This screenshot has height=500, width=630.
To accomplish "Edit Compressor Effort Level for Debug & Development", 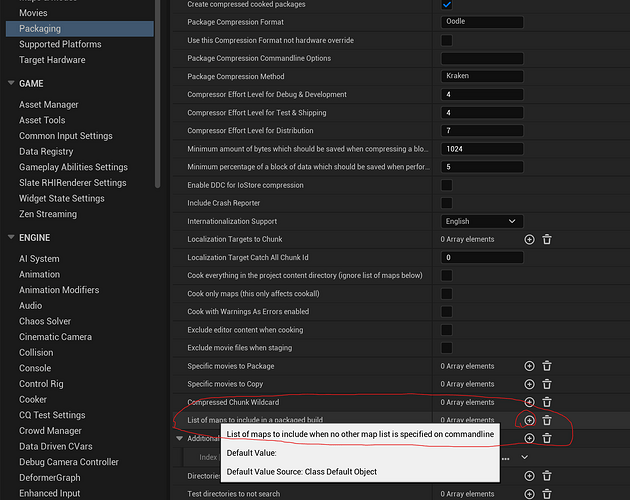I will [482, 94].
